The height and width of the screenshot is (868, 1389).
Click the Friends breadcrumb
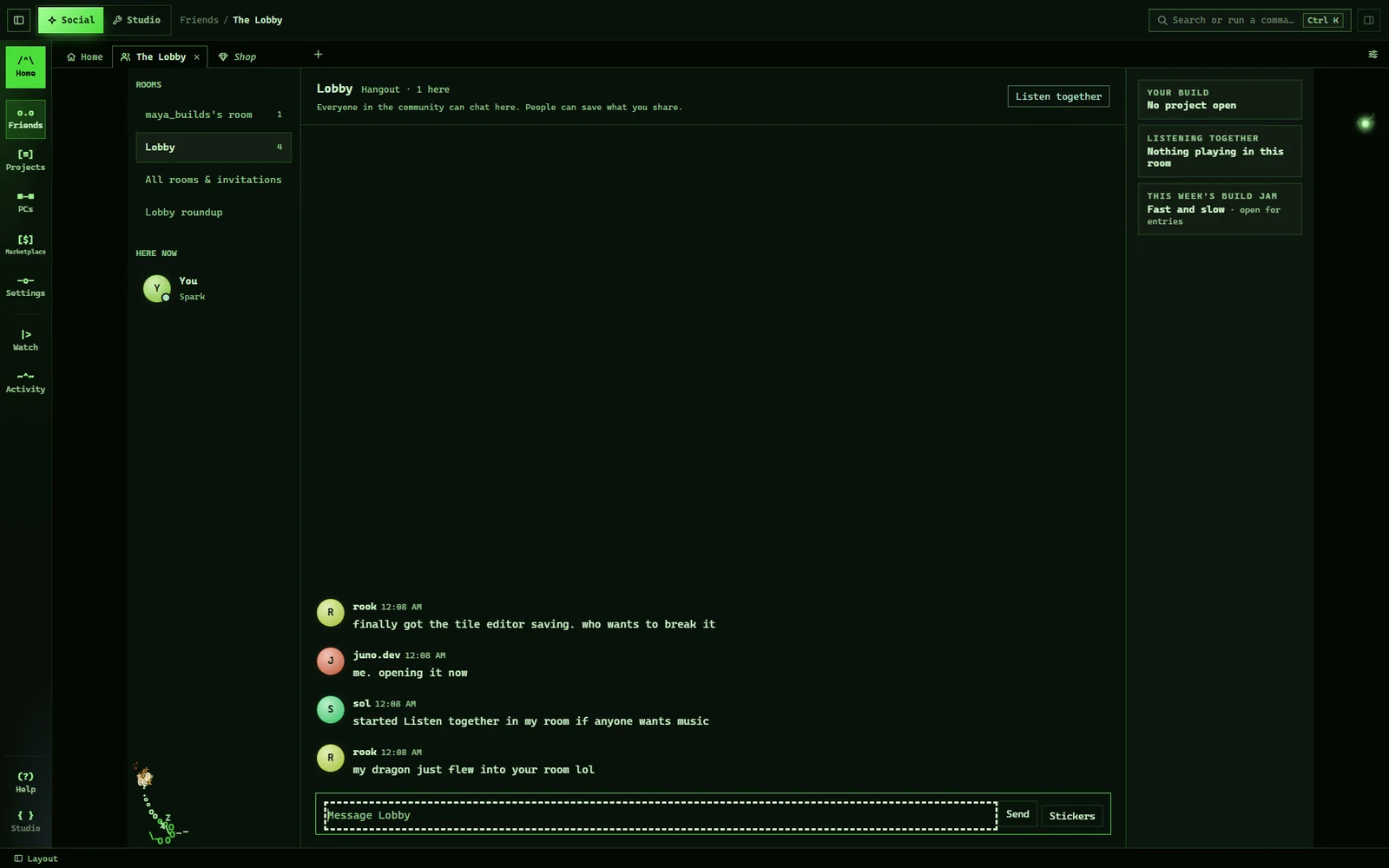tap(199, 20)
